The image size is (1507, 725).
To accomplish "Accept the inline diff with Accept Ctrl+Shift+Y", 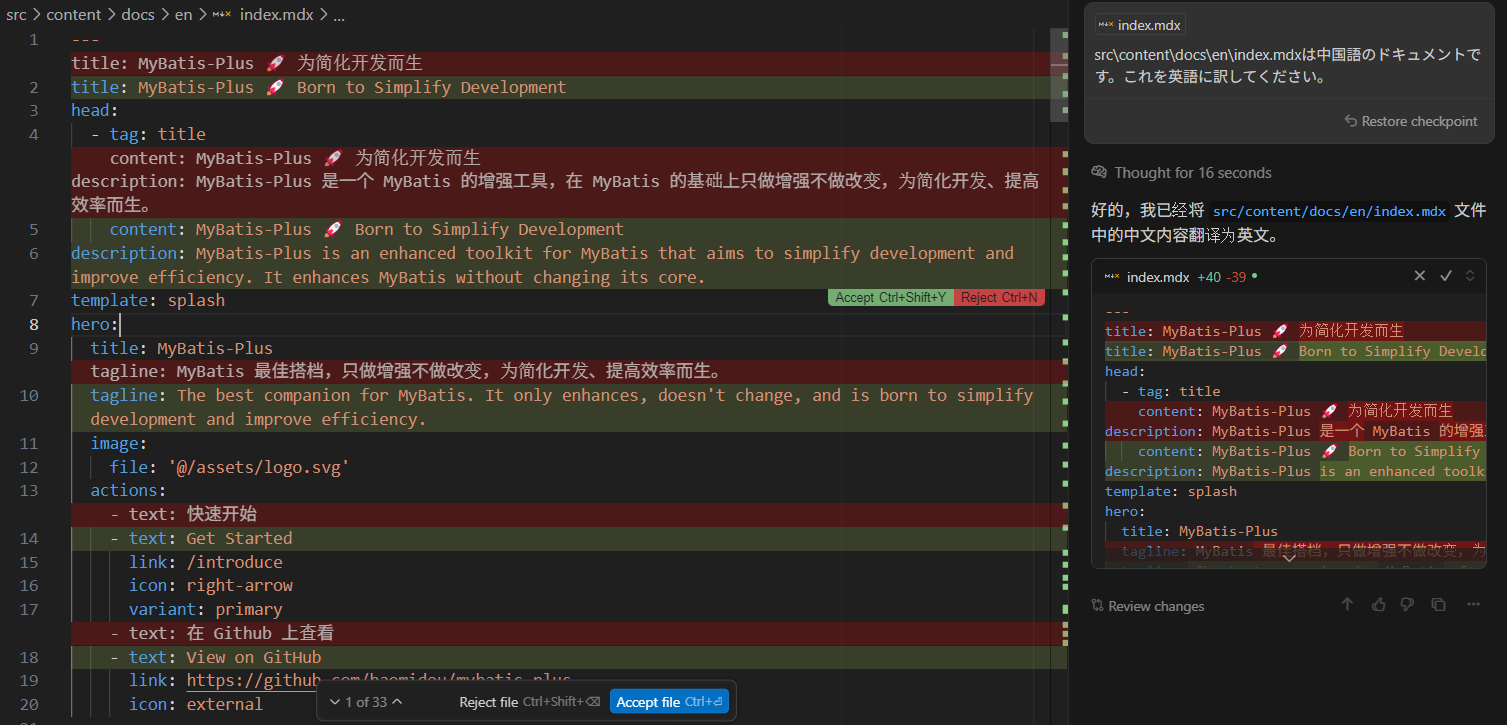I will (x=889, y=297).
